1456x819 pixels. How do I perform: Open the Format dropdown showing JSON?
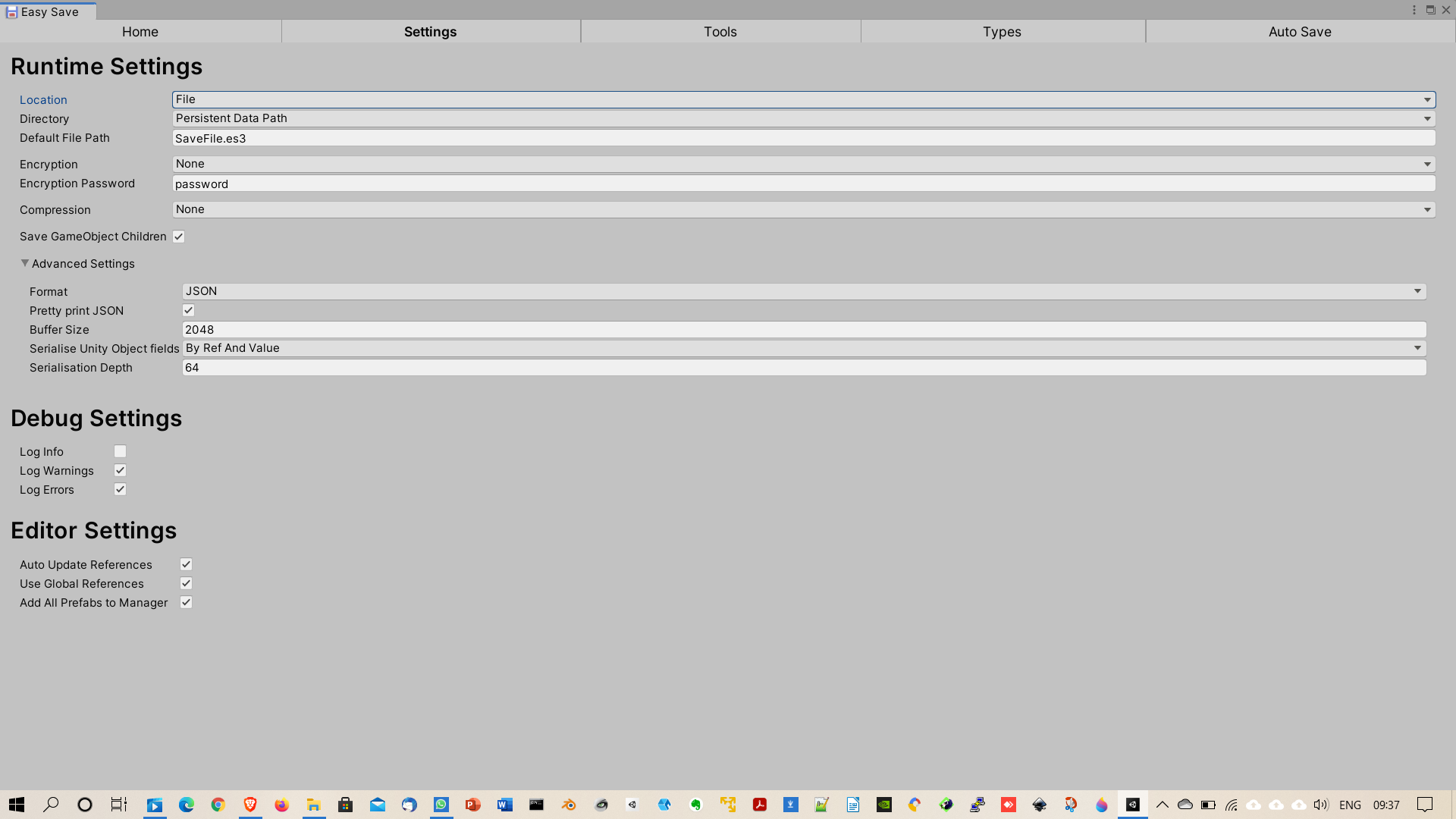(804, 291)
